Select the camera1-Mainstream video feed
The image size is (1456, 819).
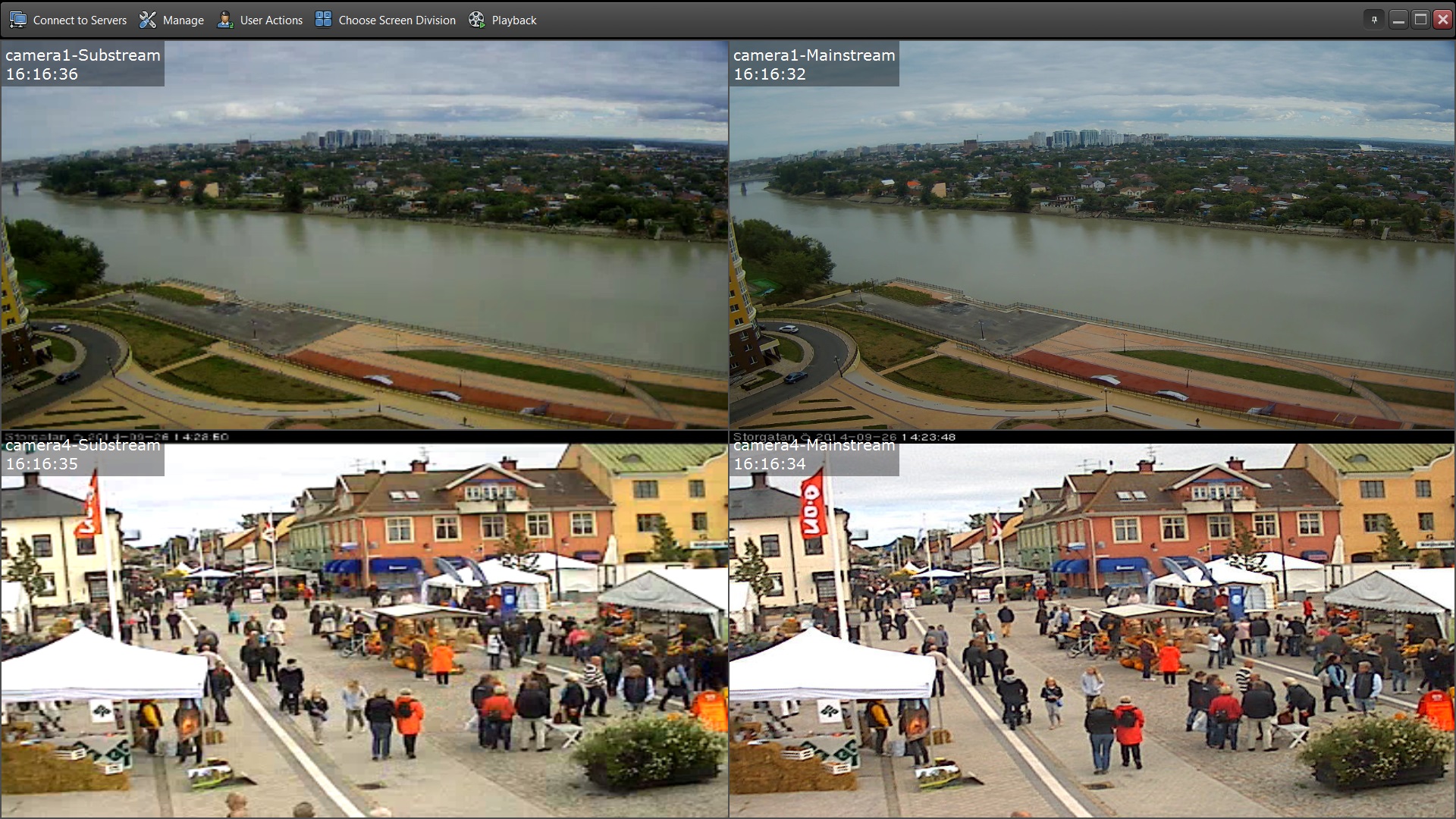tap(1092, 235)
